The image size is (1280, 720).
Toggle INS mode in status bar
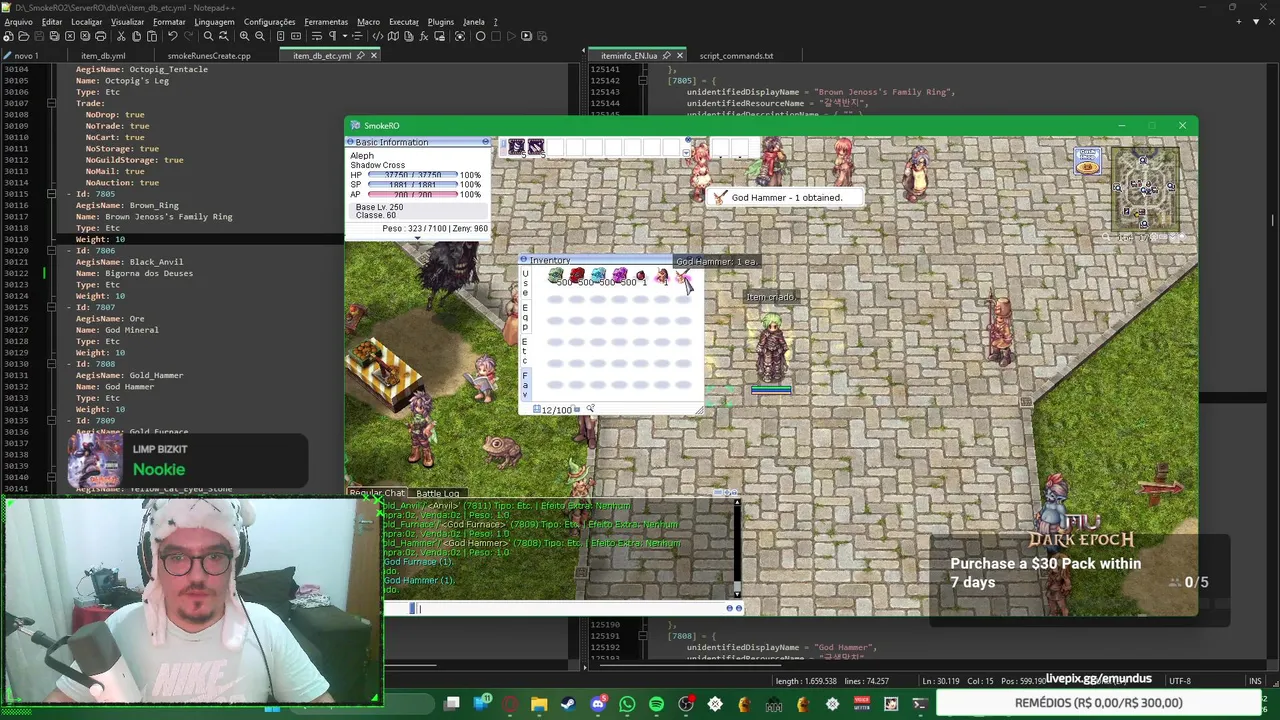[x=1255, y=681]
